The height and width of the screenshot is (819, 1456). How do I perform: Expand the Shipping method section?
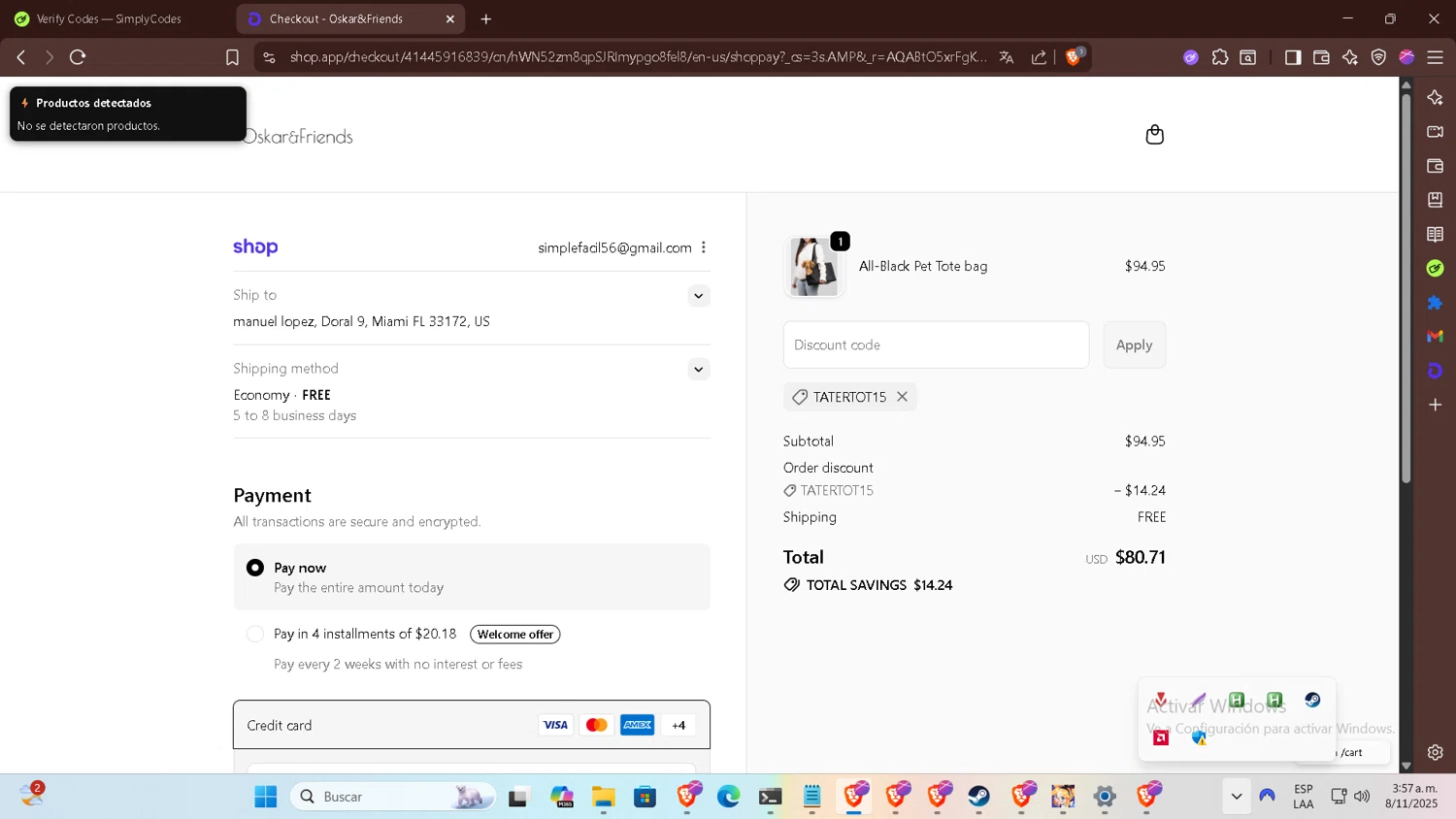(x=698, y=370)
